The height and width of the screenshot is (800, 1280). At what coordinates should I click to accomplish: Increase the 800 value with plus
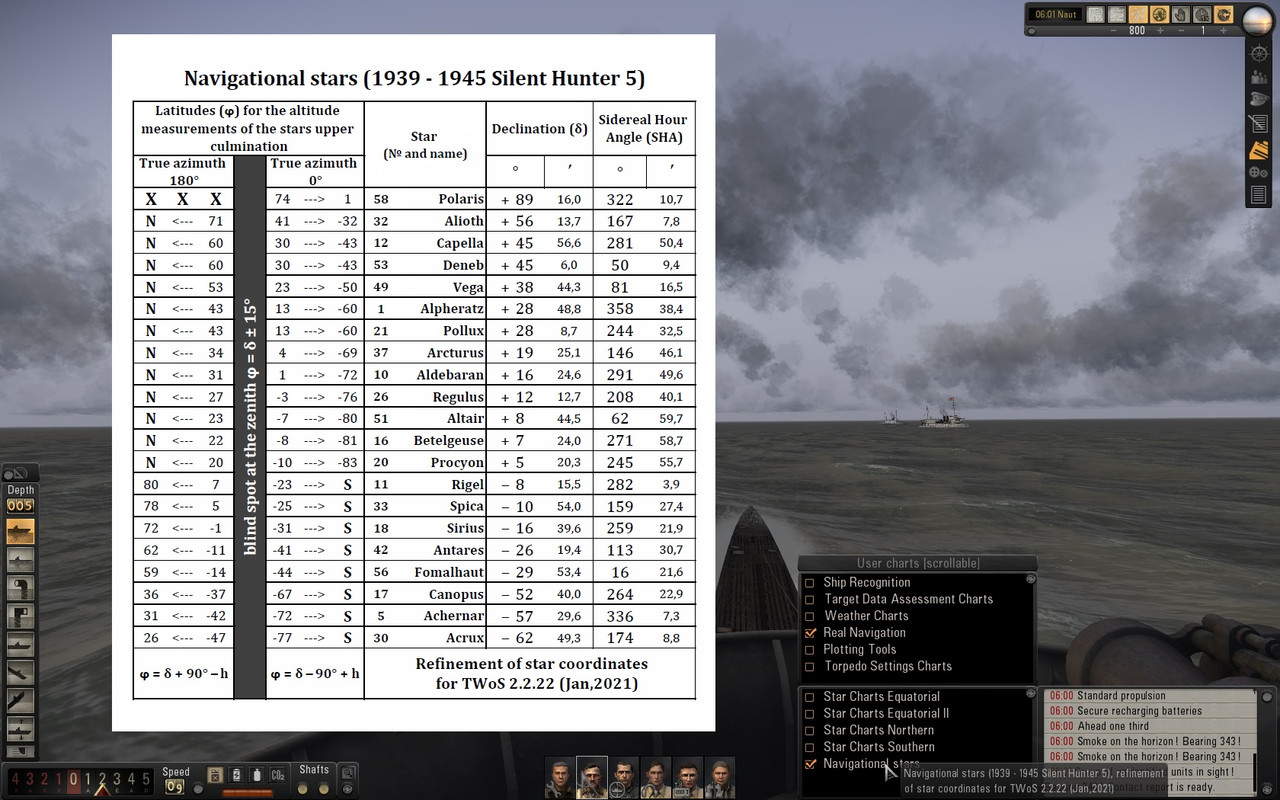1160,31
